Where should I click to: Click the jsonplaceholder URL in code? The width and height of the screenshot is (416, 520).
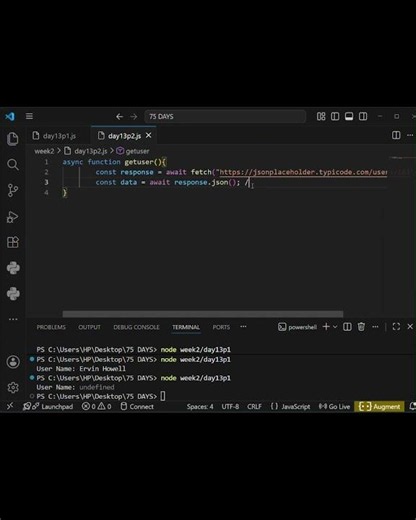[x=303, y=172]
